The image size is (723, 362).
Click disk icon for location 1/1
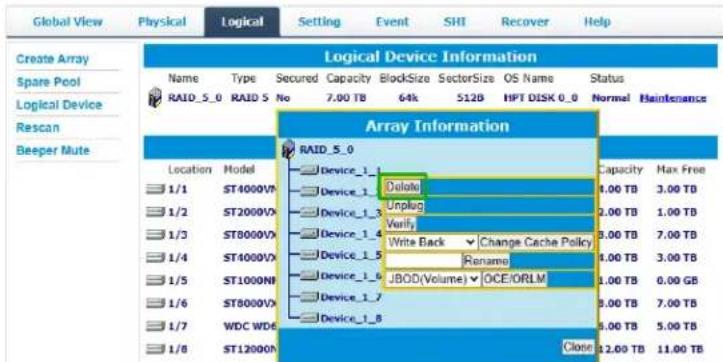pos(155,189)
